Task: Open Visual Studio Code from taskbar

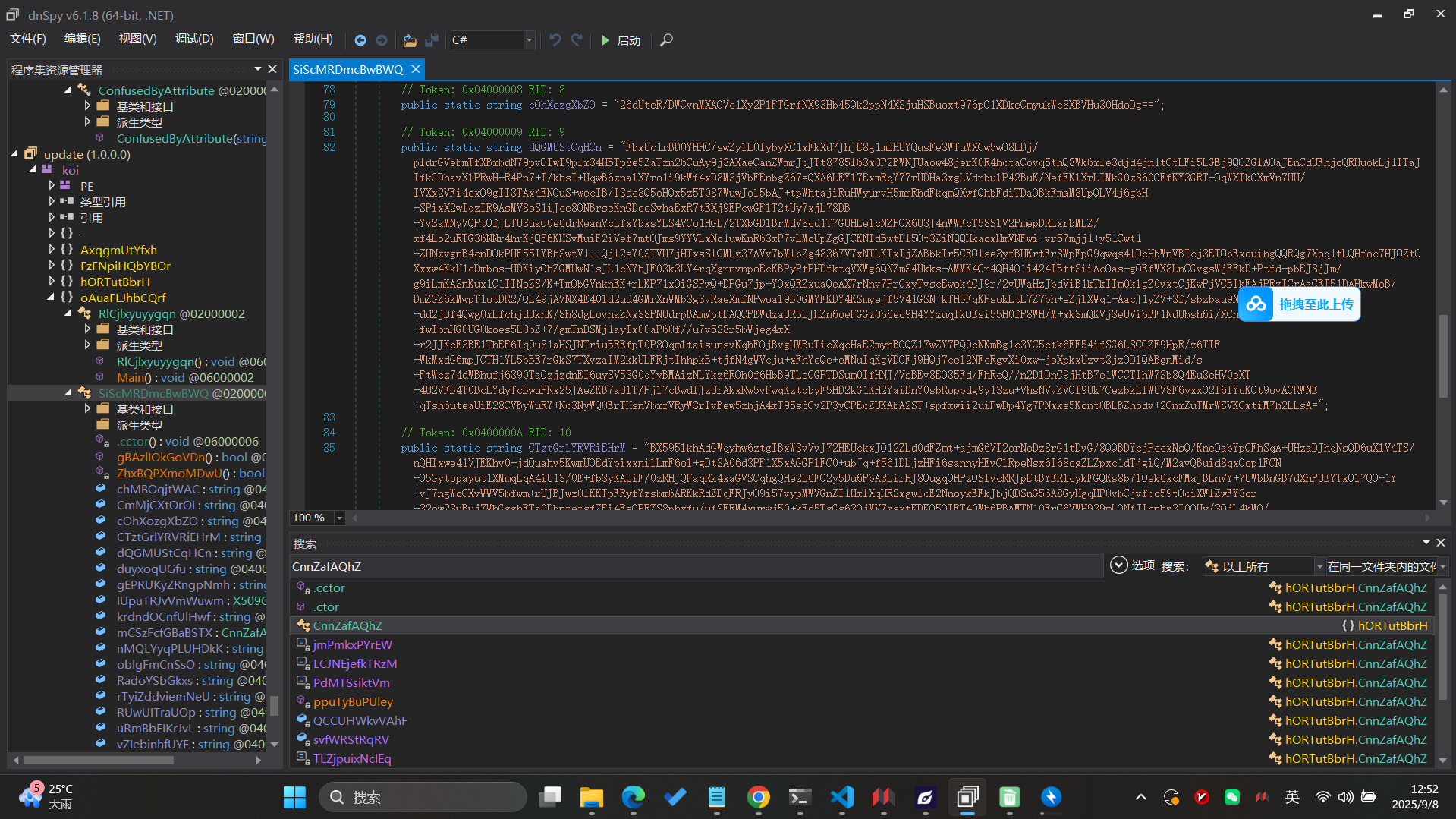Action: (x=841, y=797)
